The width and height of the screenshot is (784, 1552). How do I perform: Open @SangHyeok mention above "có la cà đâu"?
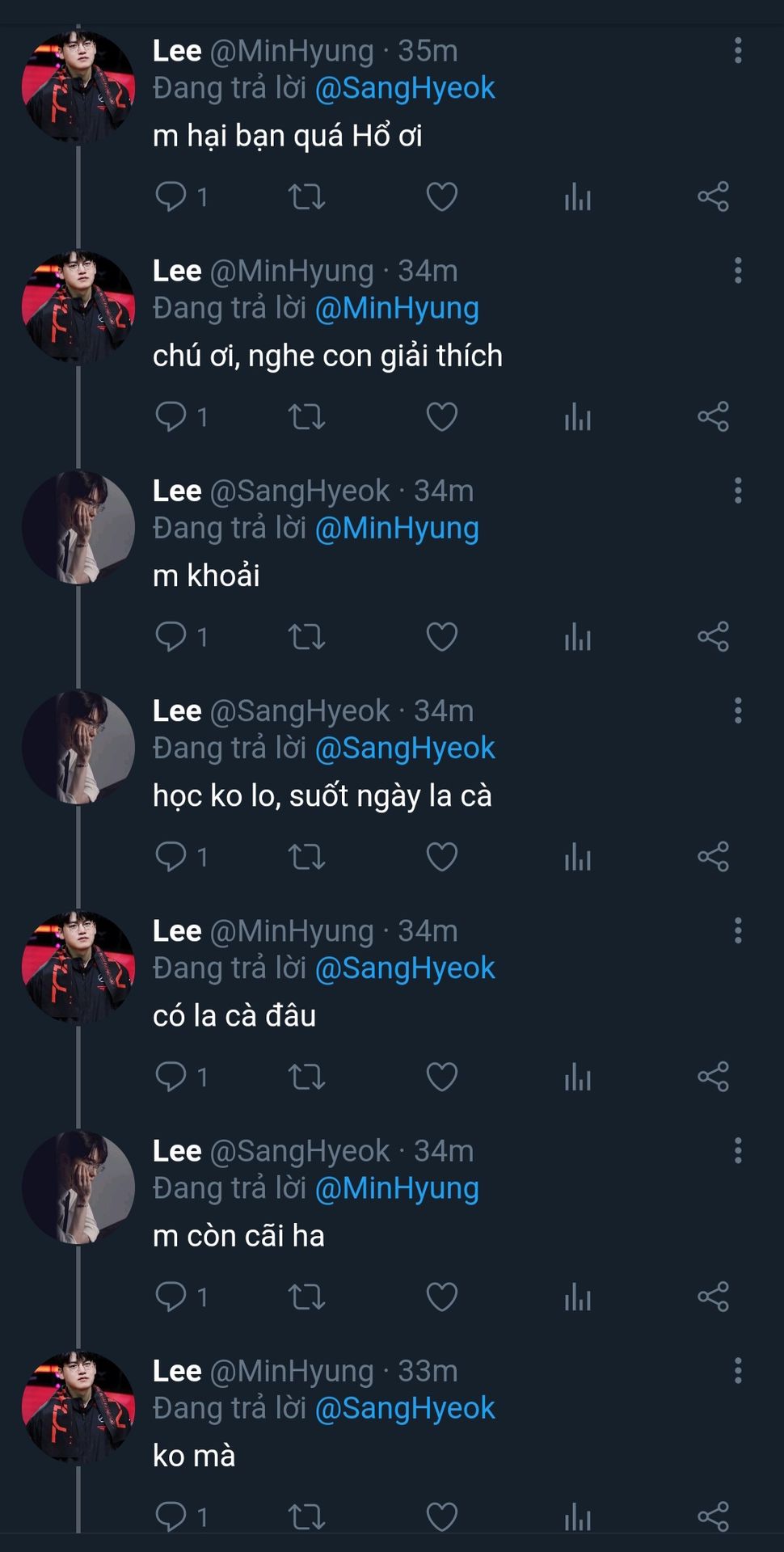coord(404,968)
